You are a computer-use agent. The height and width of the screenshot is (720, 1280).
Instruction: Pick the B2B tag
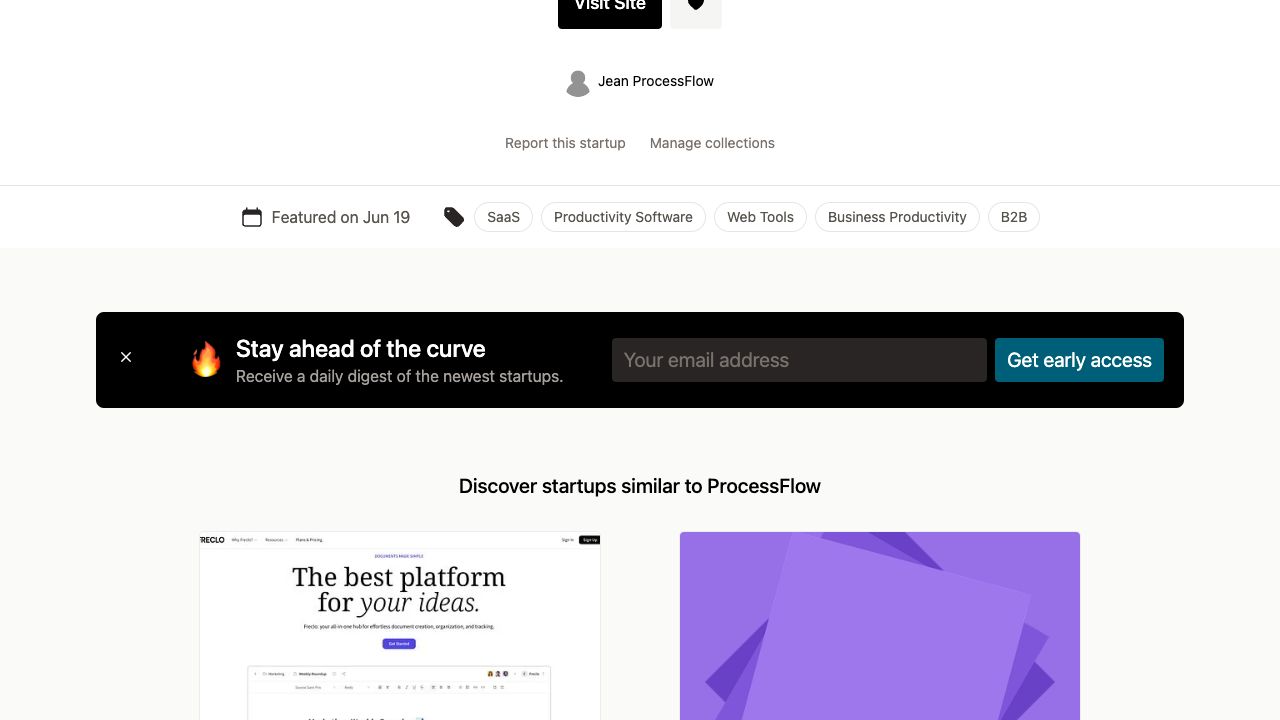coord(1013,217)
